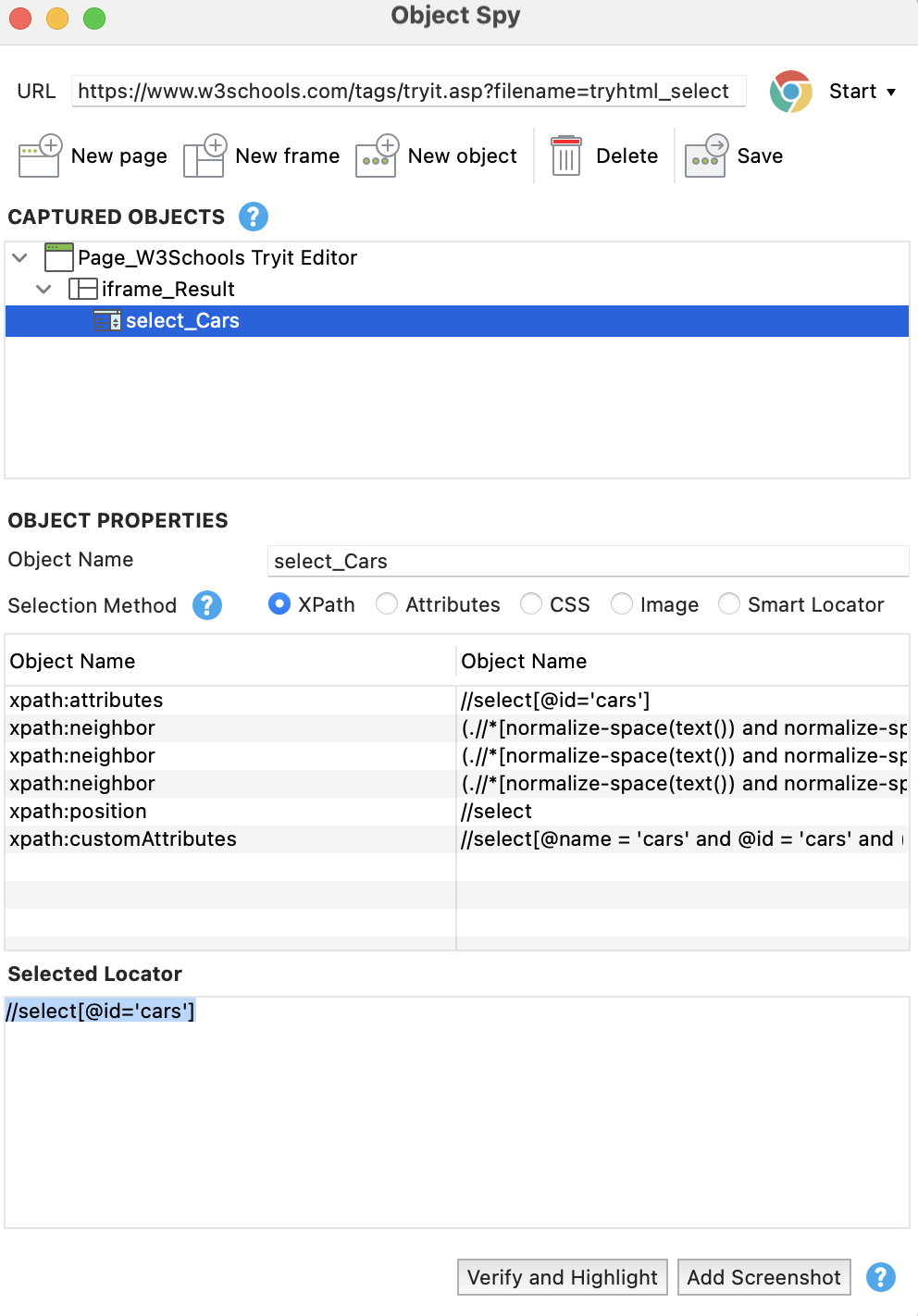
Task: Select the CSS selection method
Action: pyautogui.click(x=531, y=603)
